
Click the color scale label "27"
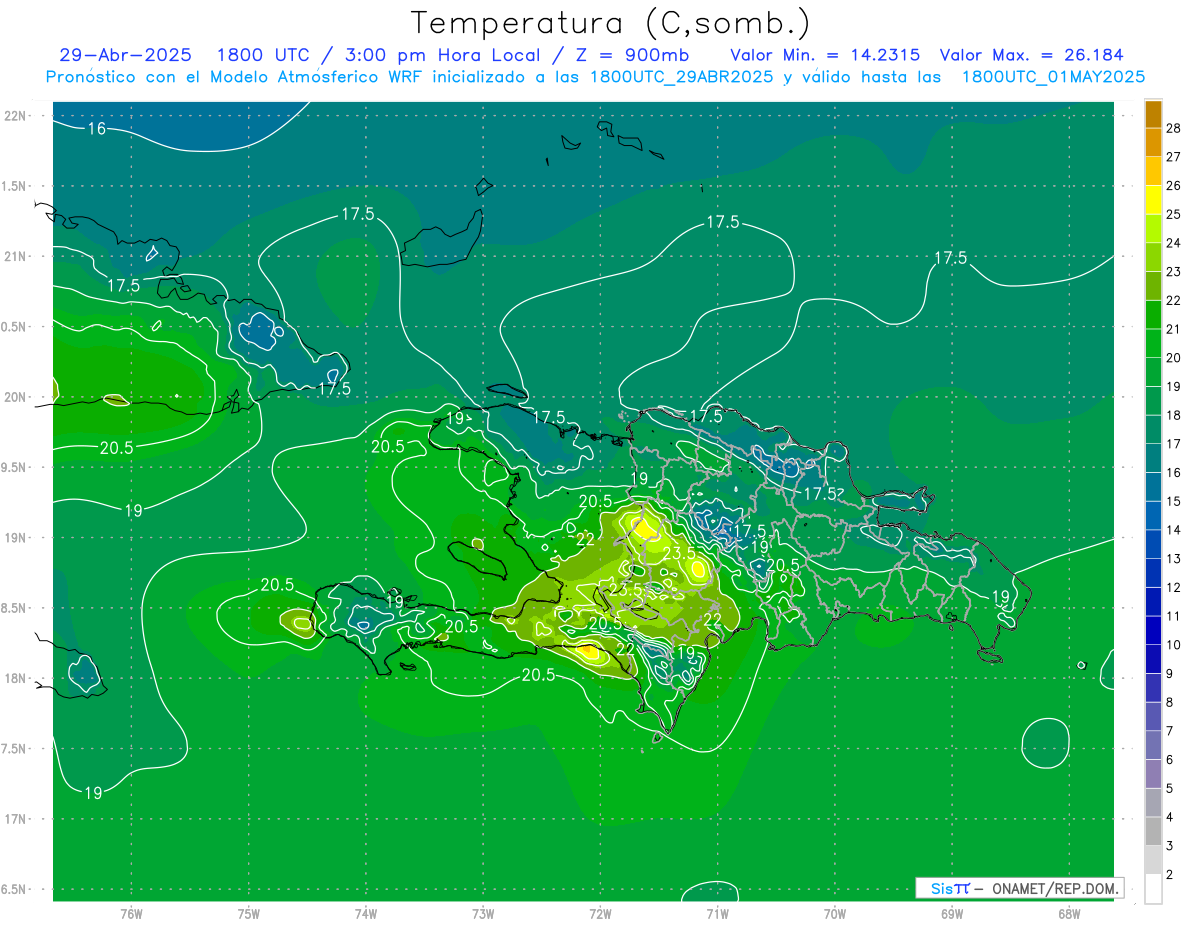pyautogui.click(x=1174, y=157)
